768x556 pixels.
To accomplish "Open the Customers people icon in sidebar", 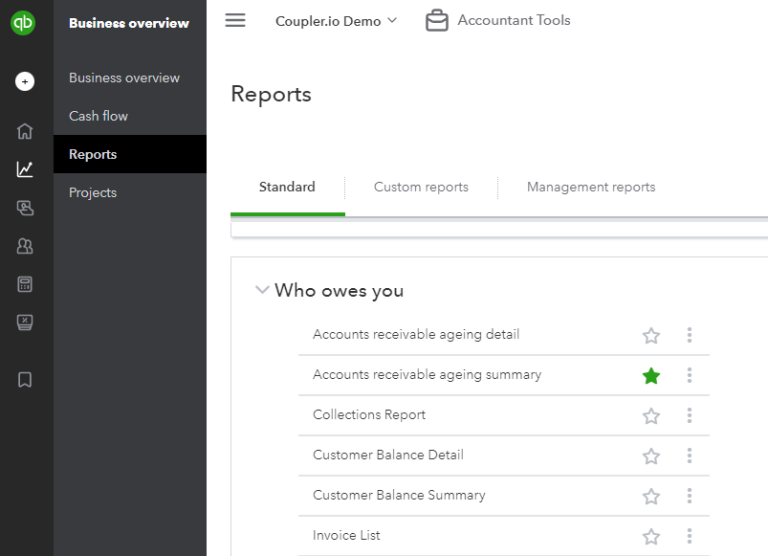I will [x=25, y=246].
